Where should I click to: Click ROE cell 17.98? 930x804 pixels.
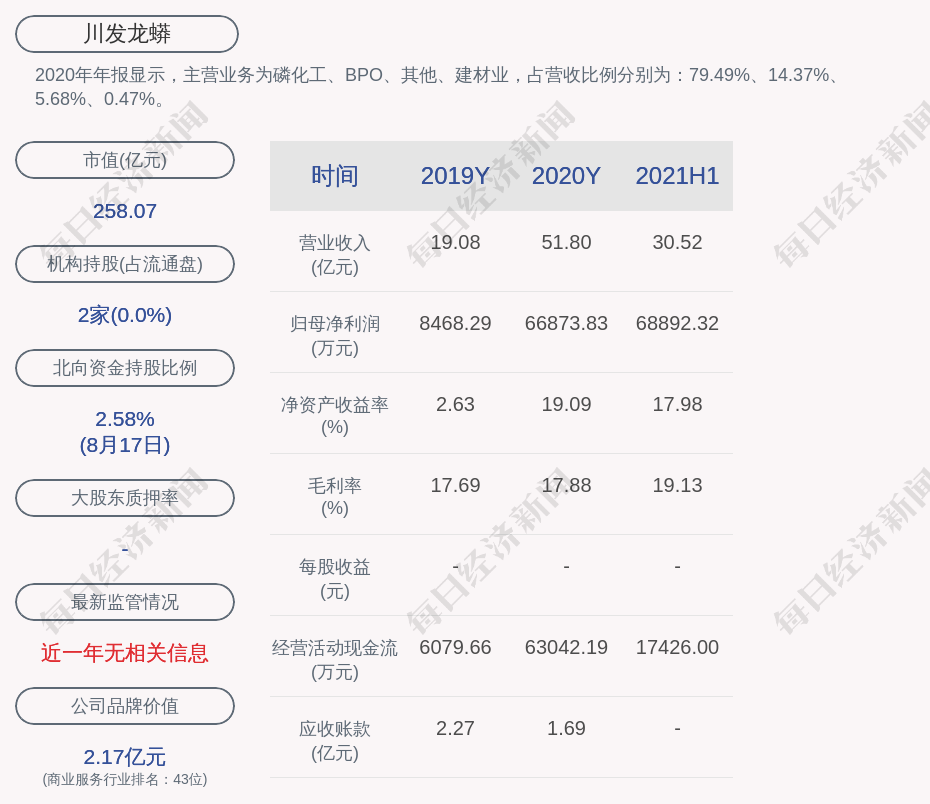[x=677, y=404]
